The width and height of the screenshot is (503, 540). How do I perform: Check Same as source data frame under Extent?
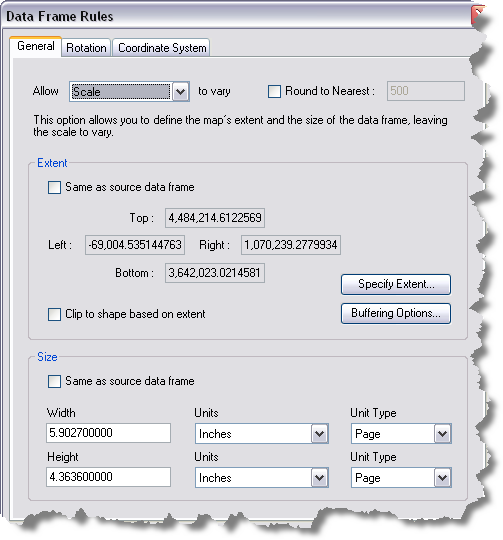54,188
